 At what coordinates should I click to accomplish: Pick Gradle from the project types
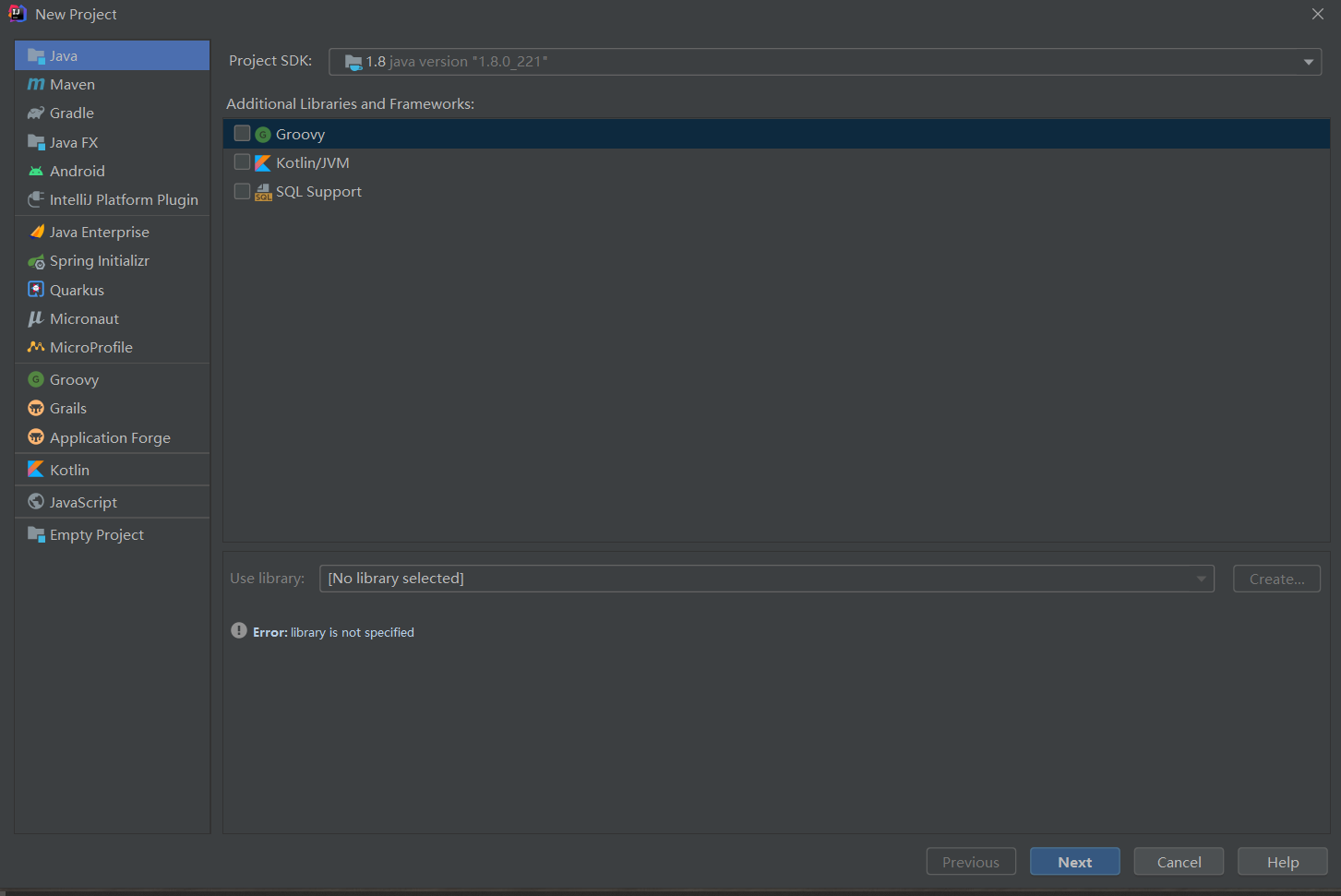click(113, 113)
